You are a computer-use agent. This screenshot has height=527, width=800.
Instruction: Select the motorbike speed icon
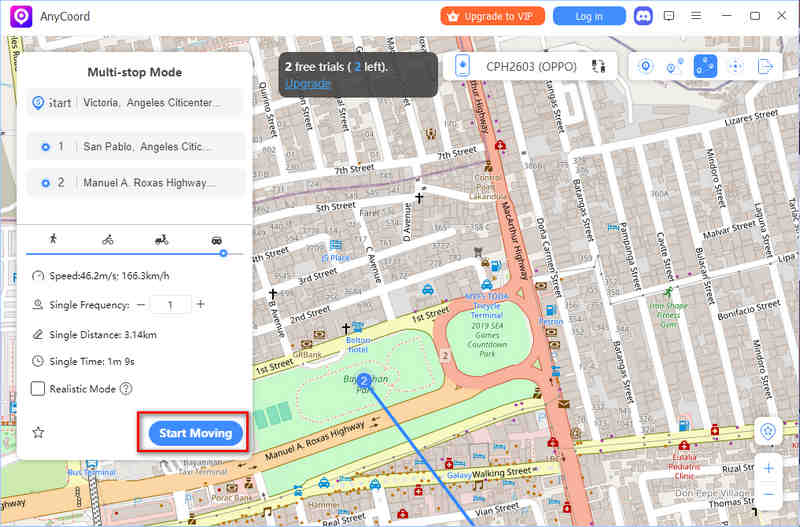[161, 240]
